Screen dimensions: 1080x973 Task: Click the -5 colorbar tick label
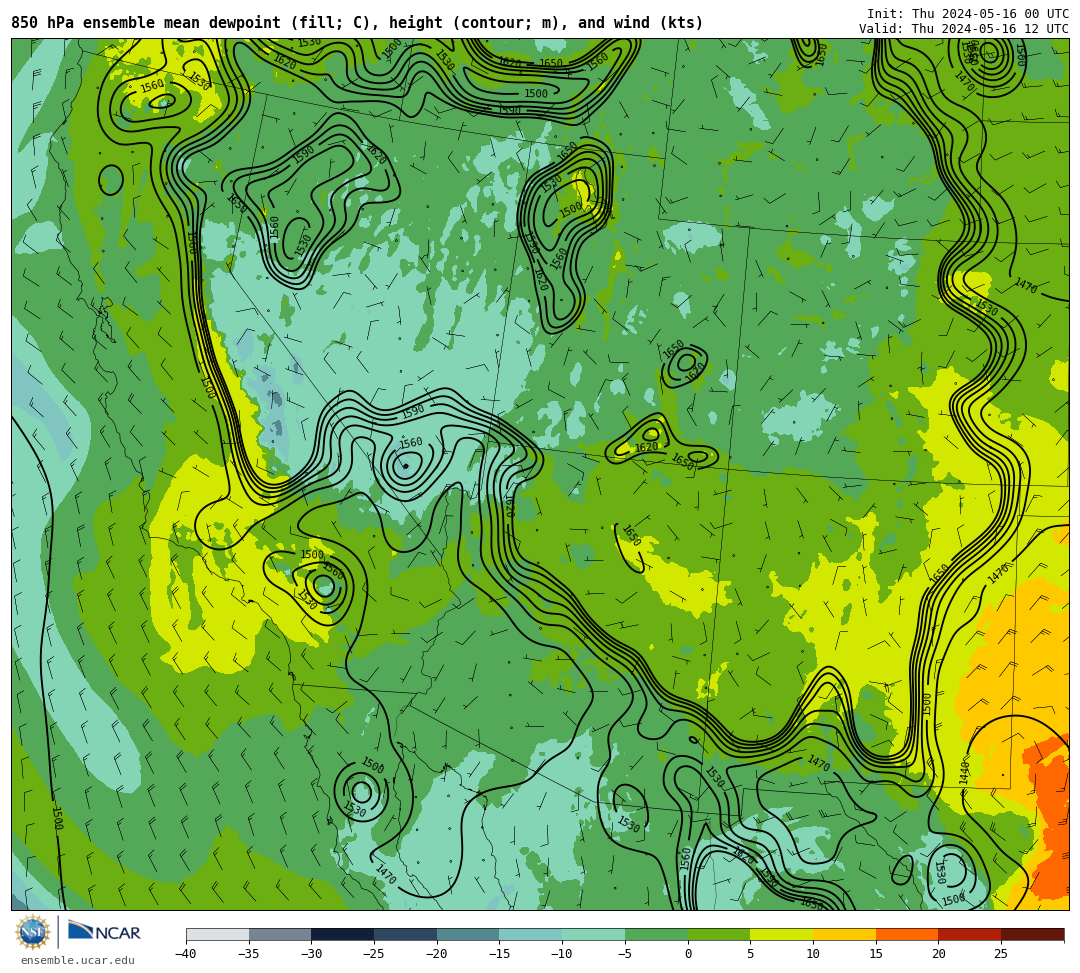click(625, 954)
